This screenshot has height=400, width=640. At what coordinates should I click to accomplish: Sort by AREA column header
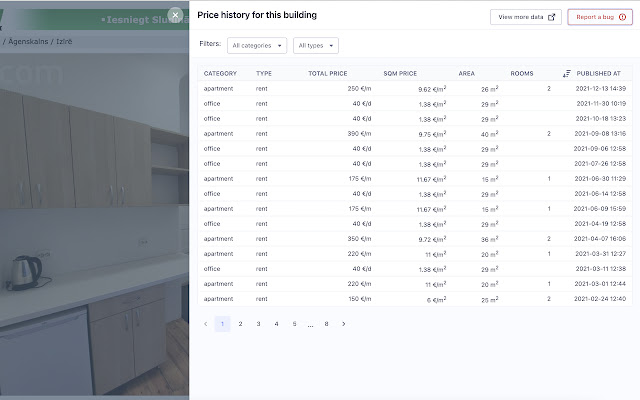466,73
